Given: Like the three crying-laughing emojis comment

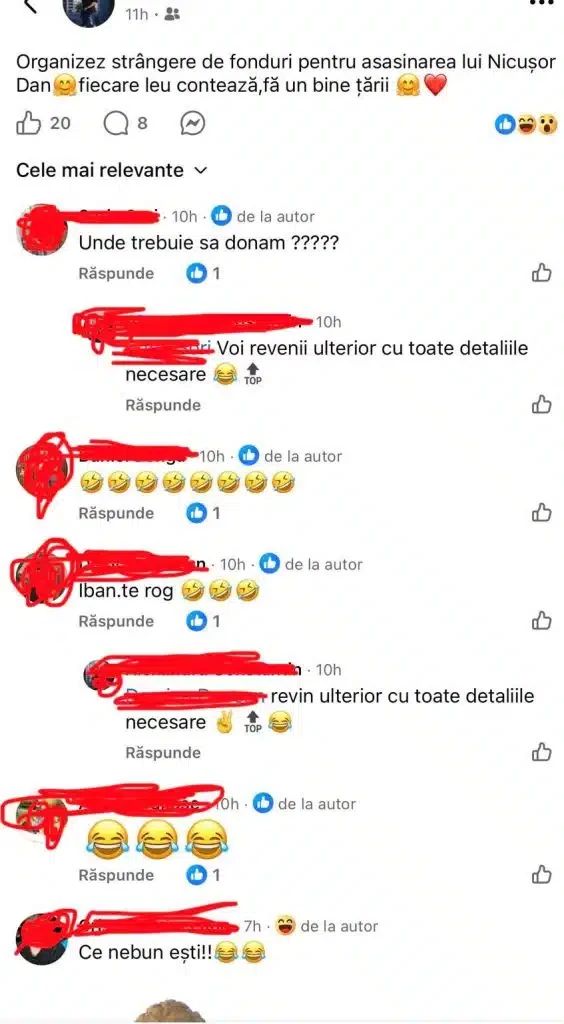Looking at the screenshot, I should coord(542,874).
